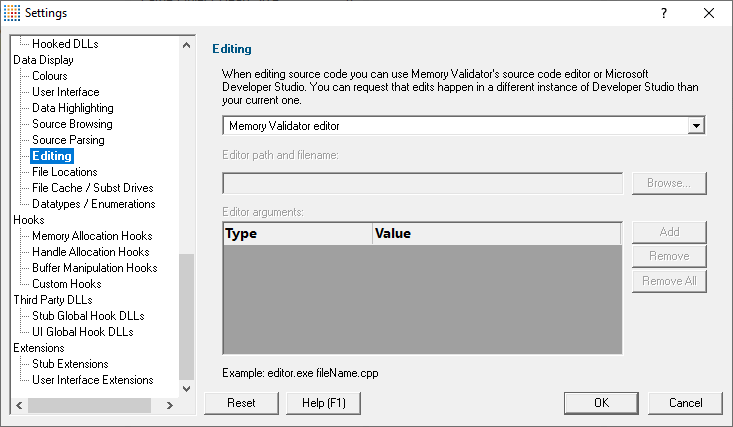The width and height of the screenshot is (733, 427).
Task: Open the Memory Validator editor dropdown
Action: click(x=696, y=126)
